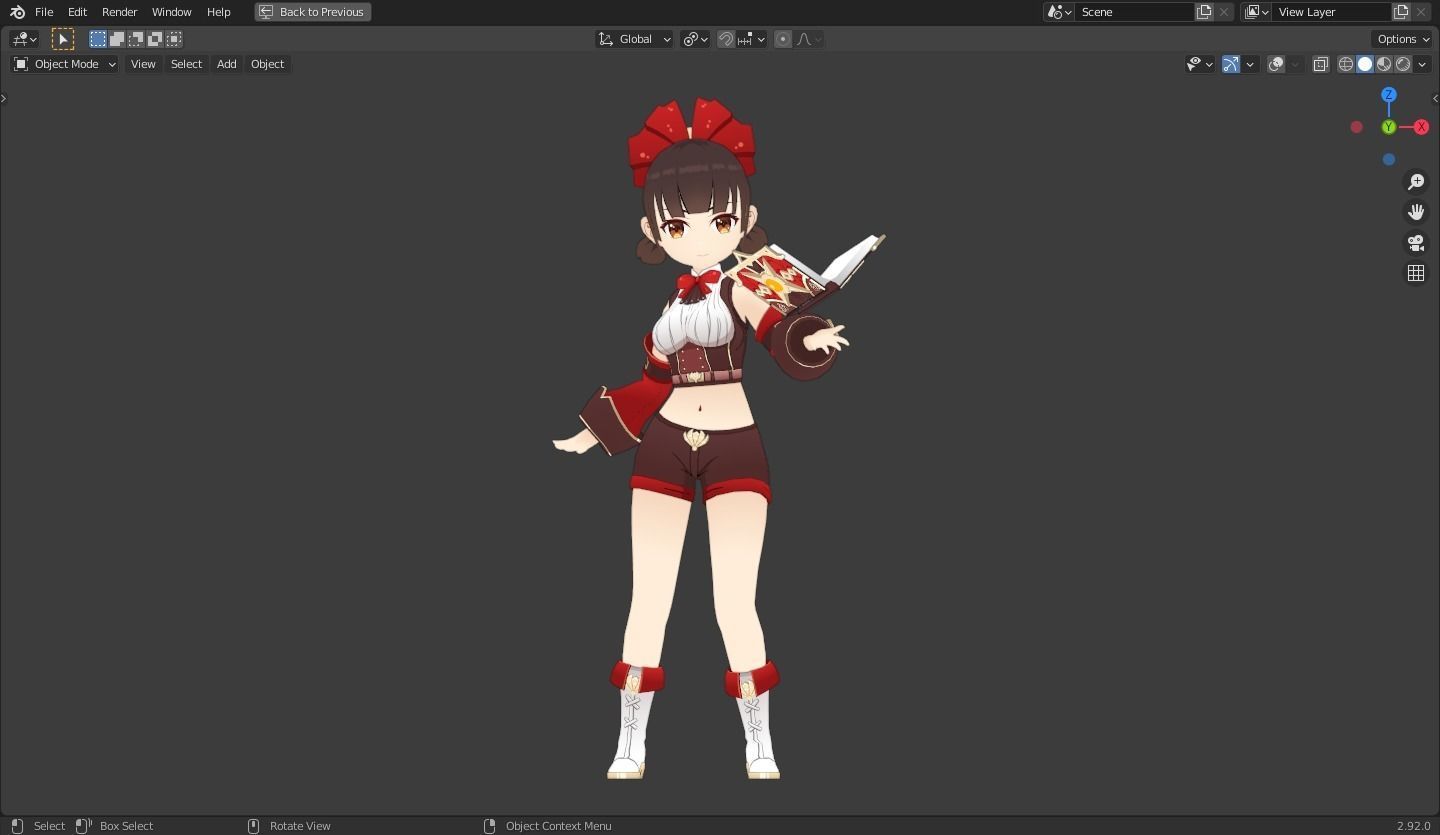Create a new scene with copy icon
Viewport: 1440px width, 835px height.
click(x=1204, y=12)
